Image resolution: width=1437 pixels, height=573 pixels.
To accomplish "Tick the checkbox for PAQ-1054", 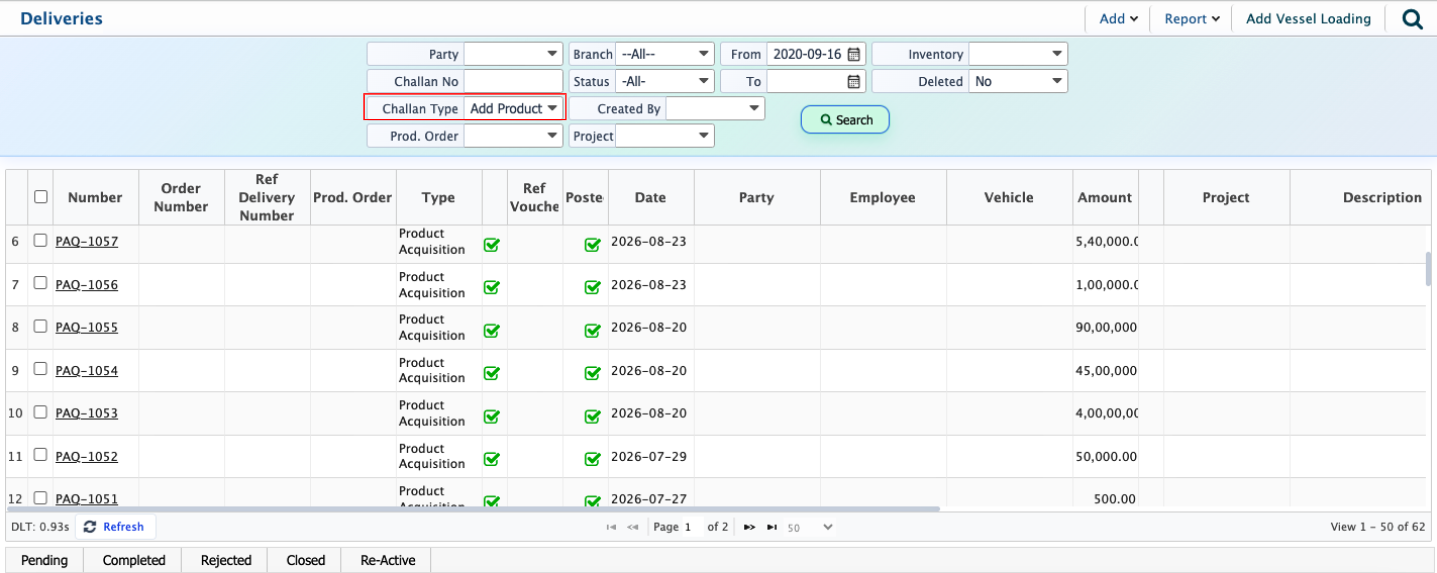I will point(41,368).
